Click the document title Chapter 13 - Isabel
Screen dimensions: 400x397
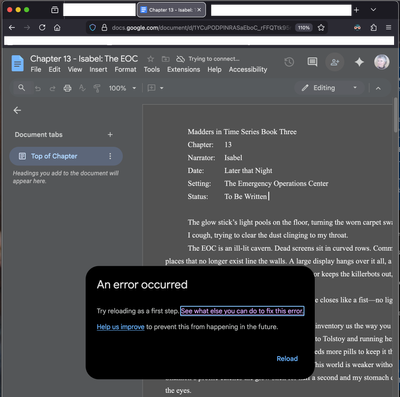84,59
